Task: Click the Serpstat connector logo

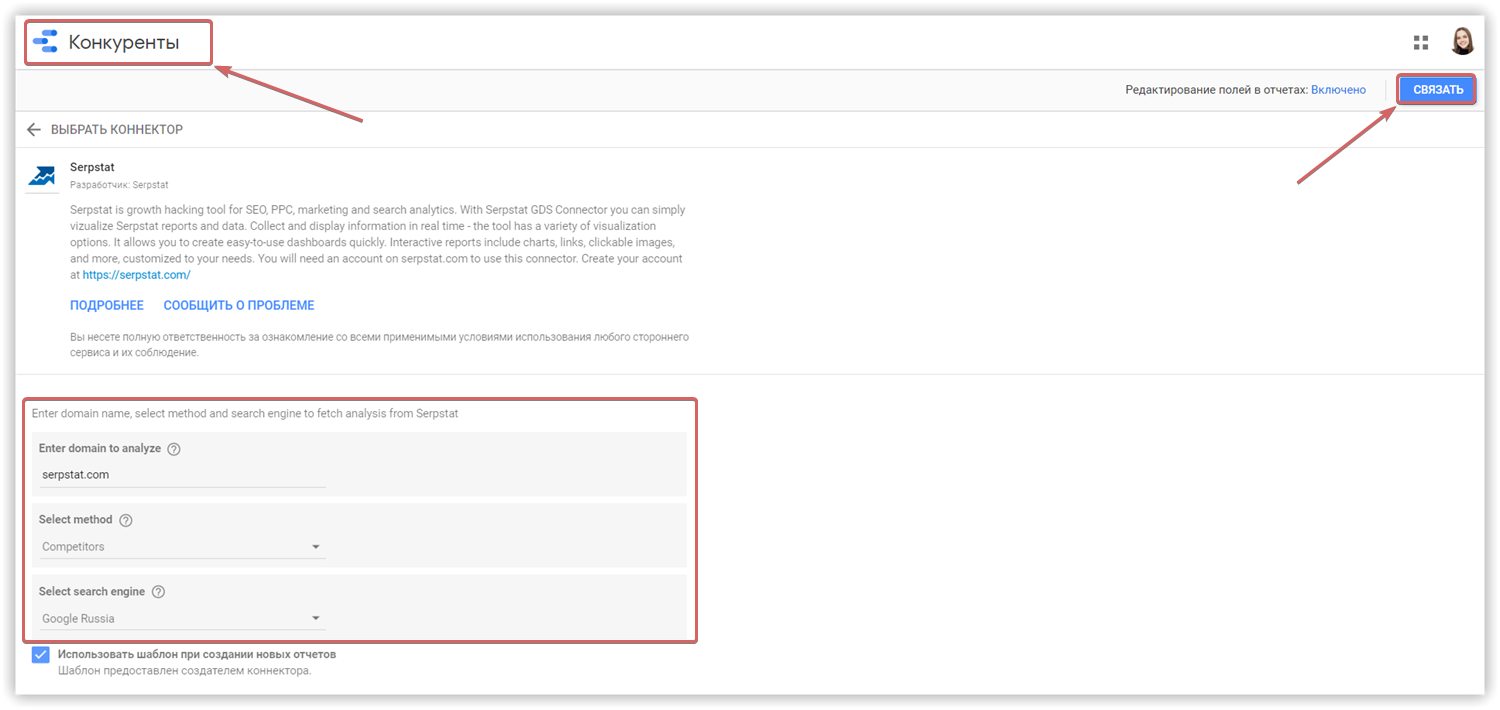Action: 41,177
